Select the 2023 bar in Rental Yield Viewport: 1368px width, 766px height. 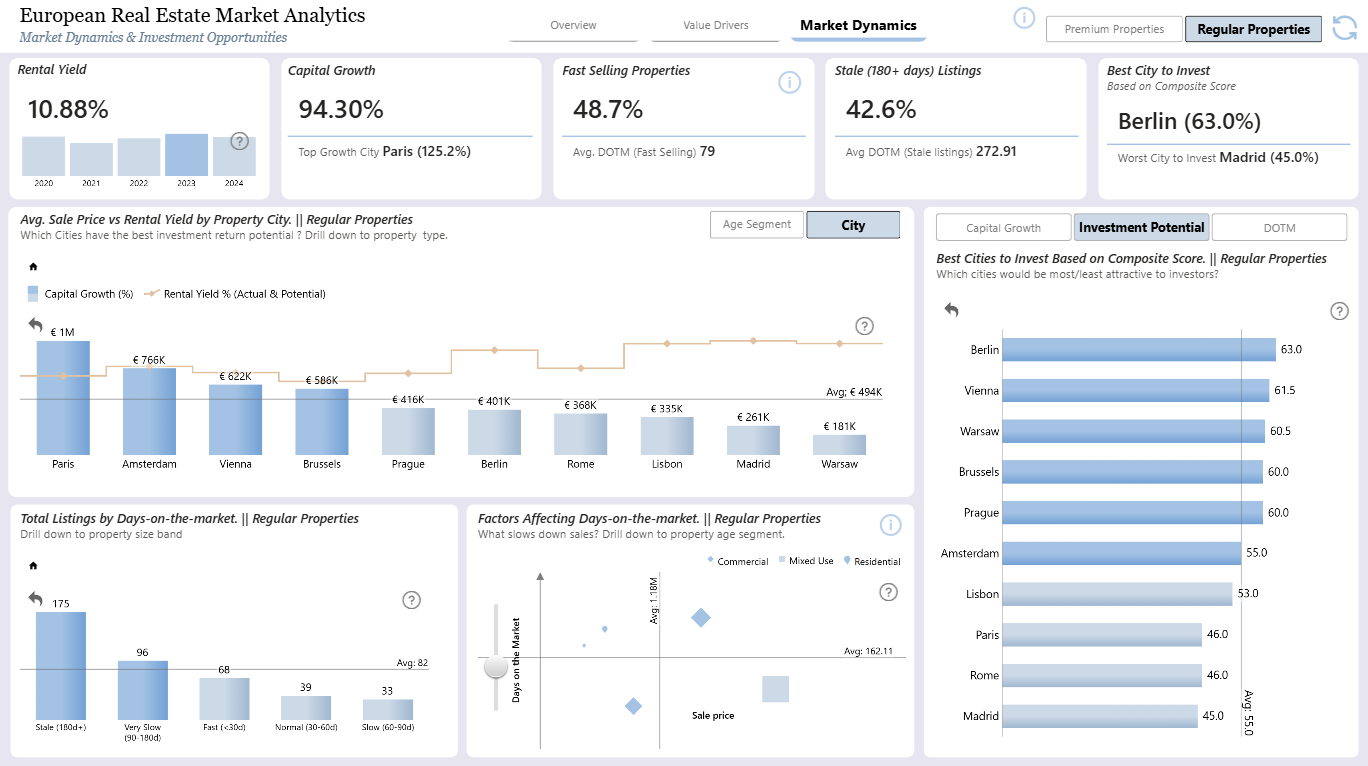coord(187,155)
